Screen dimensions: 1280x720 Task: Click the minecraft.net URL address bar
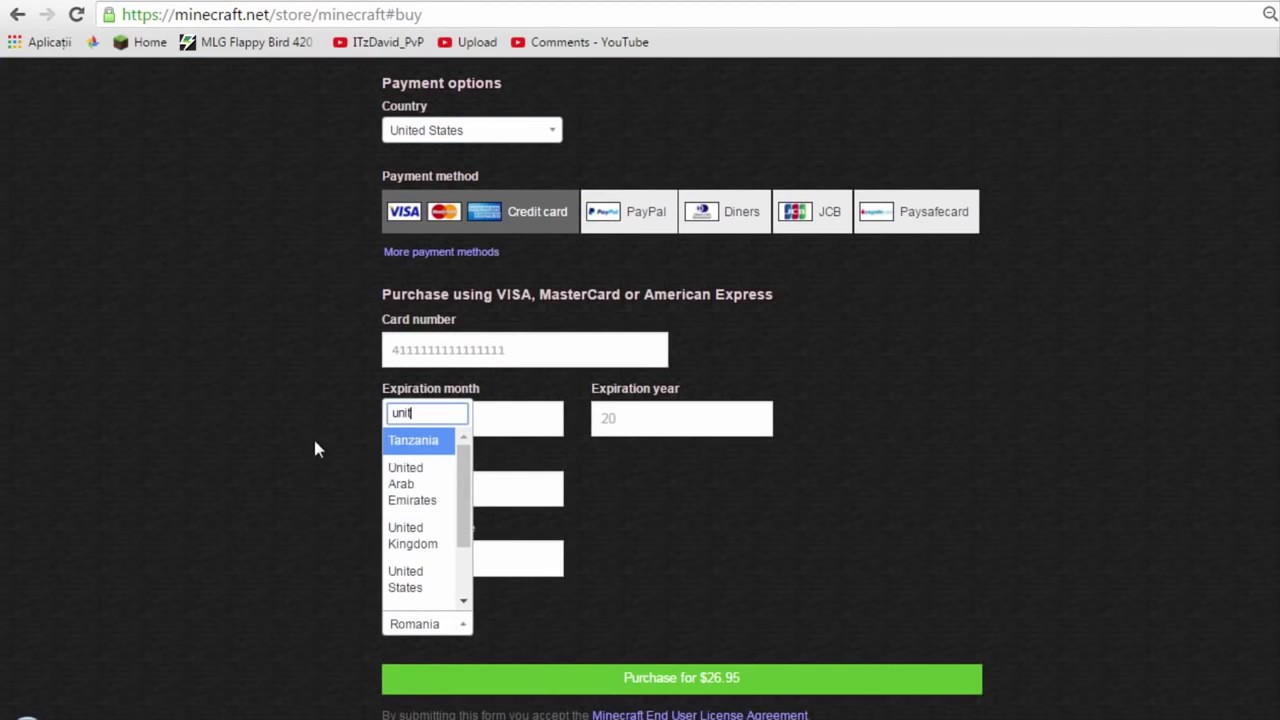(x=680, y=14)
